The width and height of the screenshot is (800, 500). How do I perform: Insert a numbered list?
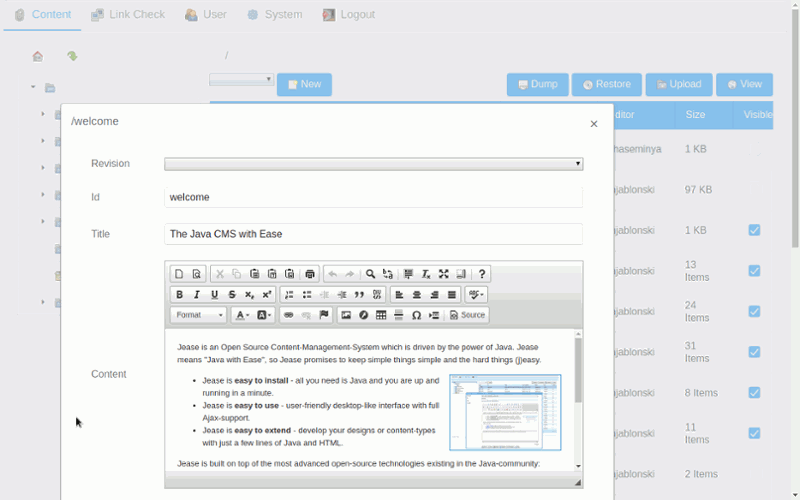pos(289,294)
